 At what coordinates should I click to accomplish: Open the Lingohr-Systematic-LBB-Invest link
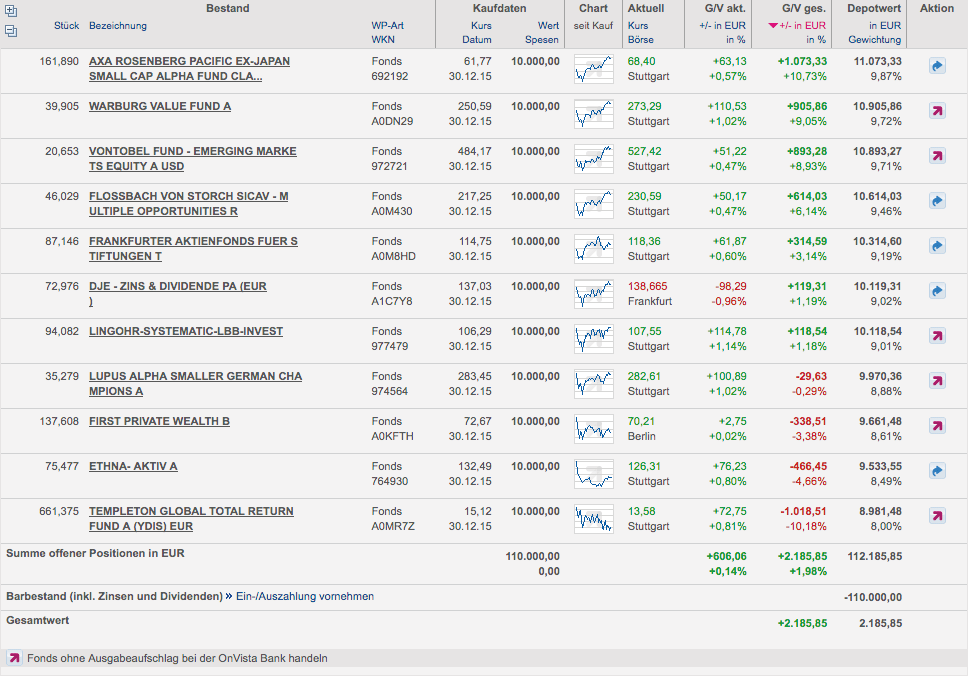pyautogui.click(x=186, y=332)
